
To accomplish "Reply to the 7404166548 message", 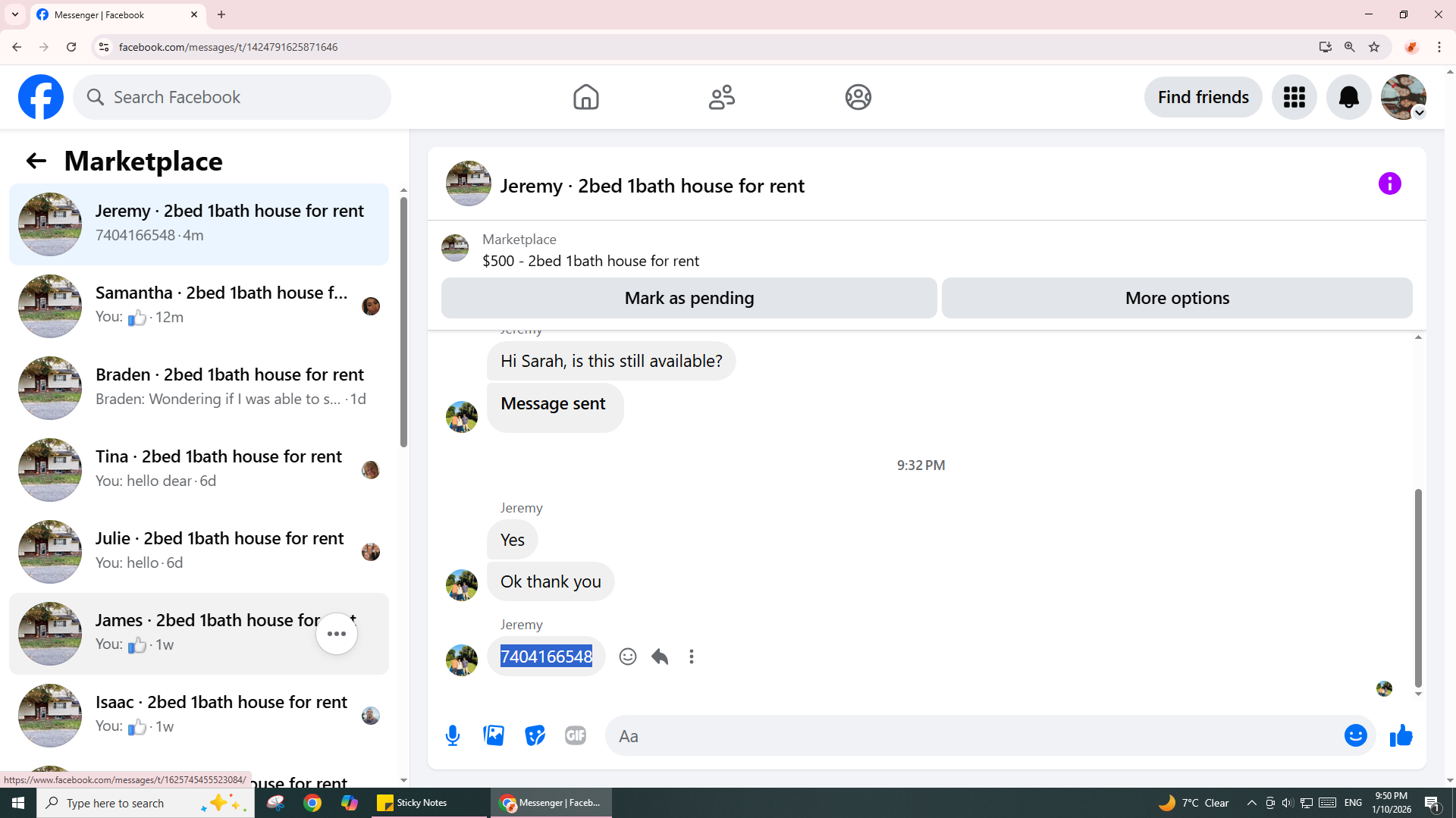I will tap(660, 657).
